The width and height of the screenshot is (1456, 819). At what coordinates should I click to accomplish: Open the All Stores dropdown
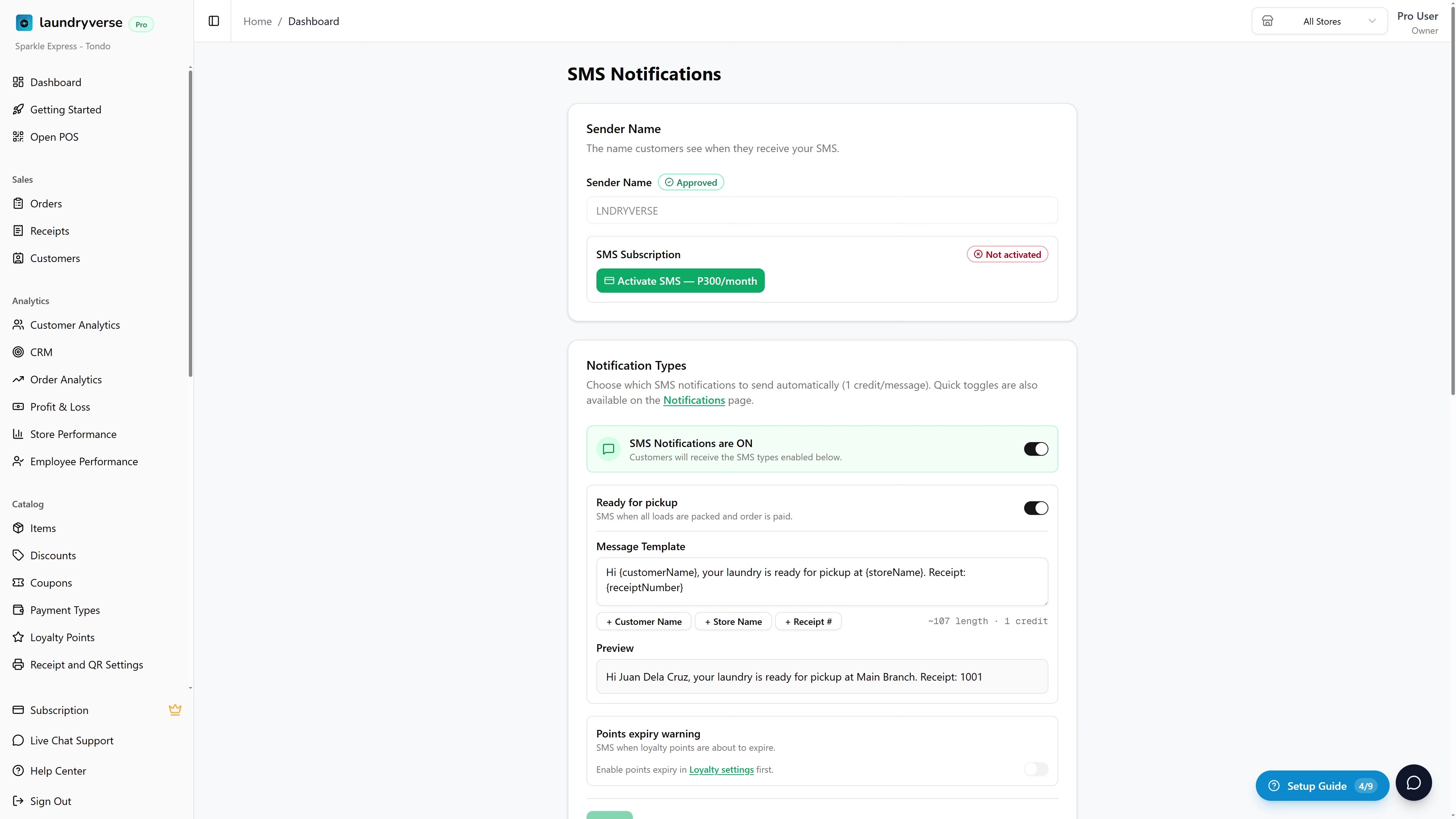point(1319,21)
